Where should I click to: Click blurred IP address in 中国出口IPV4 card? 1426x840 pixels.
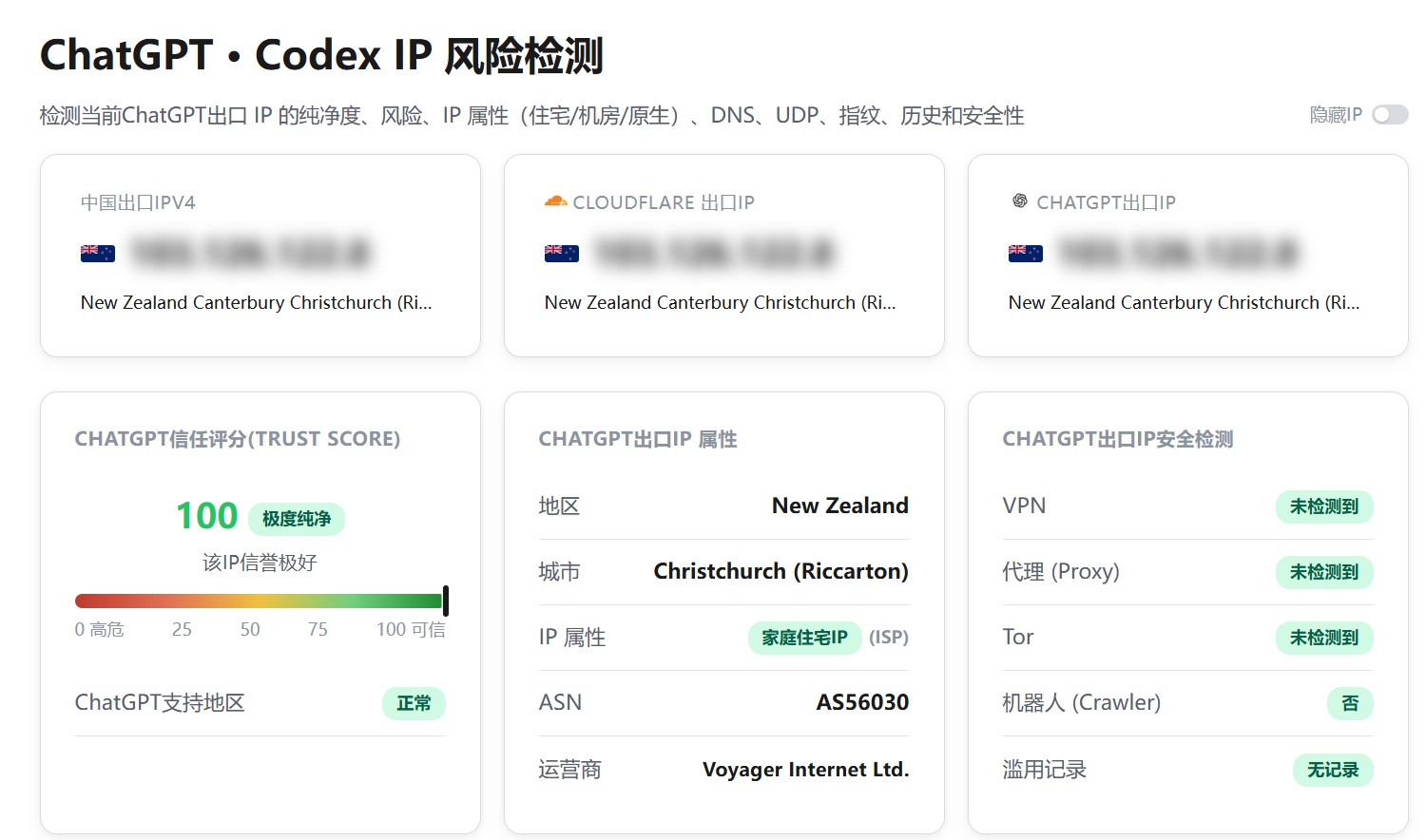point(251,253)
